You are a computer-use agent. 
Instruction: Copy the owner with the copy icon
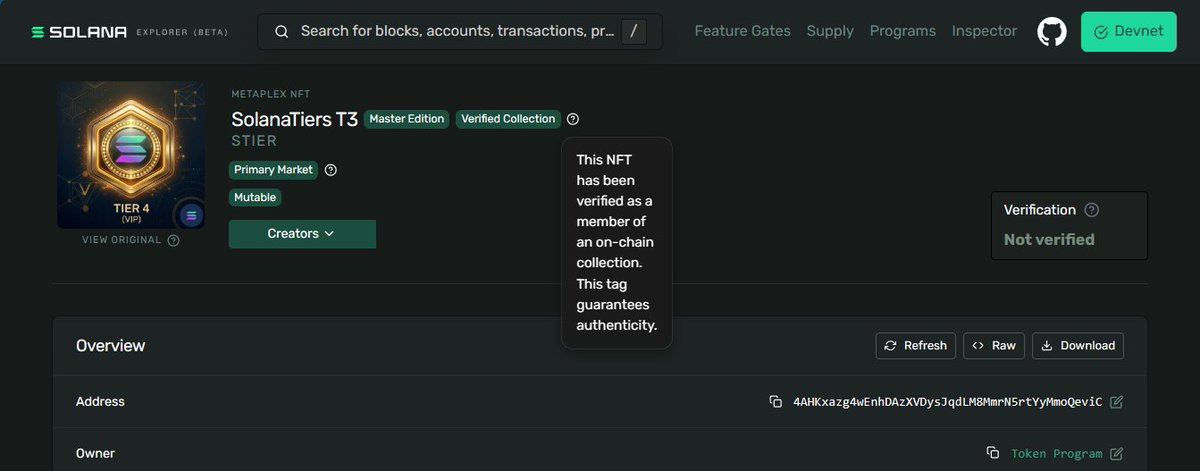tap(993, 453)
